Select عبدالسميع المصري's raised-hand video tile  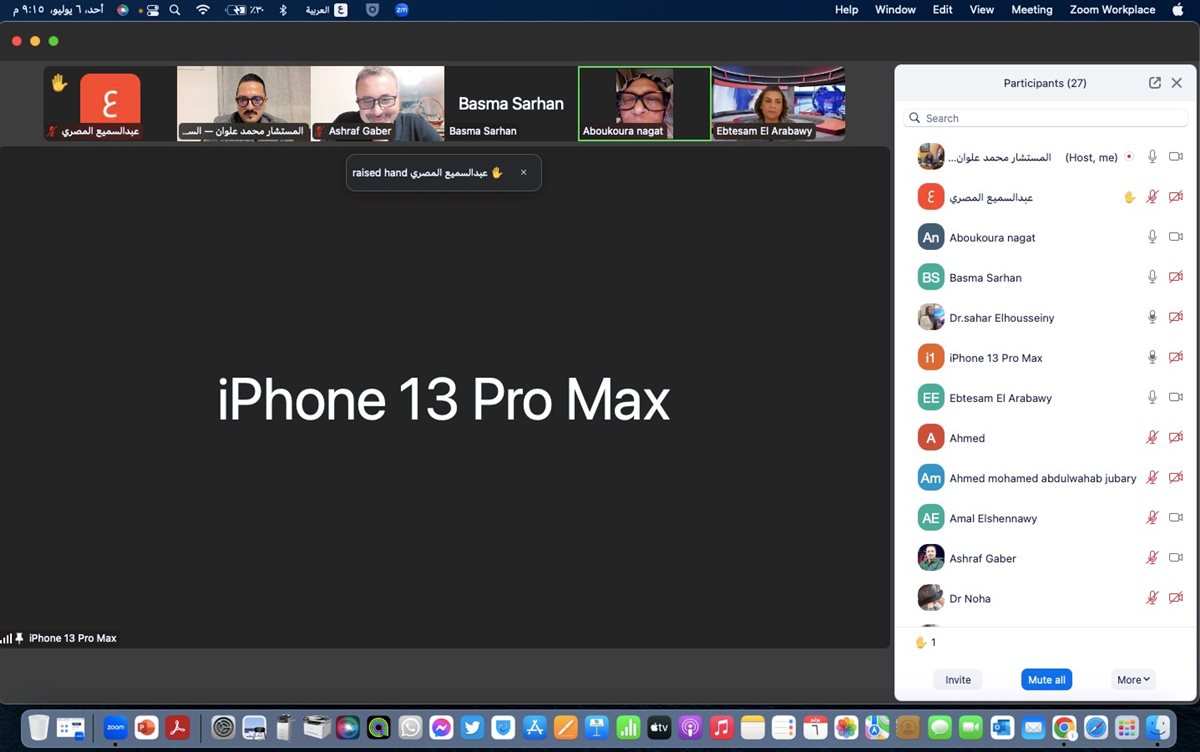[110, 103]
